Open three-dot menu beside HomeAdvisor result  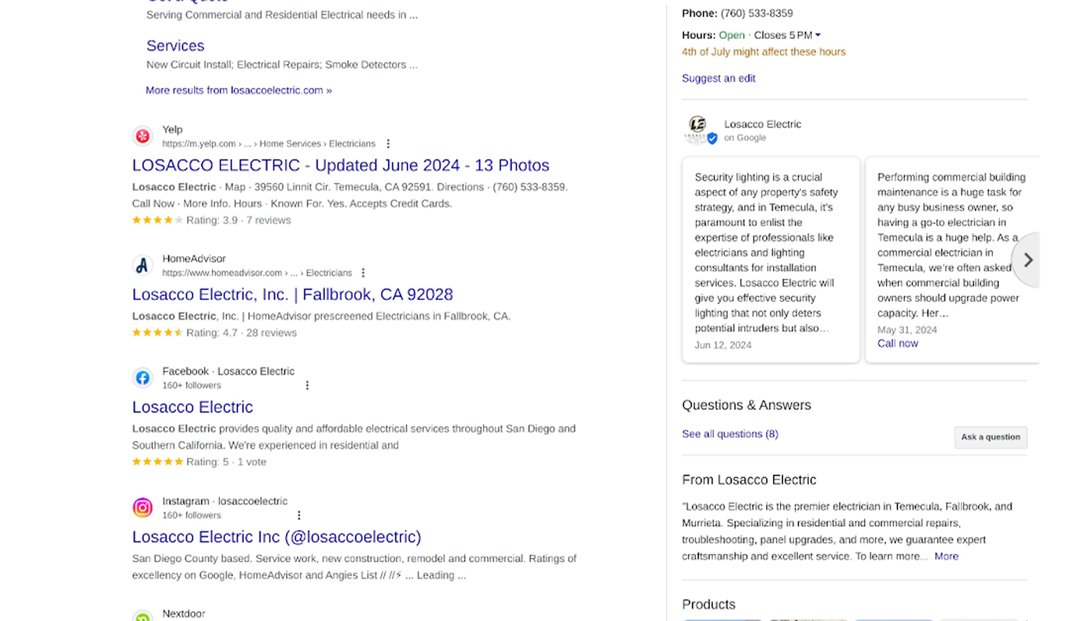[x=364, y=273]
